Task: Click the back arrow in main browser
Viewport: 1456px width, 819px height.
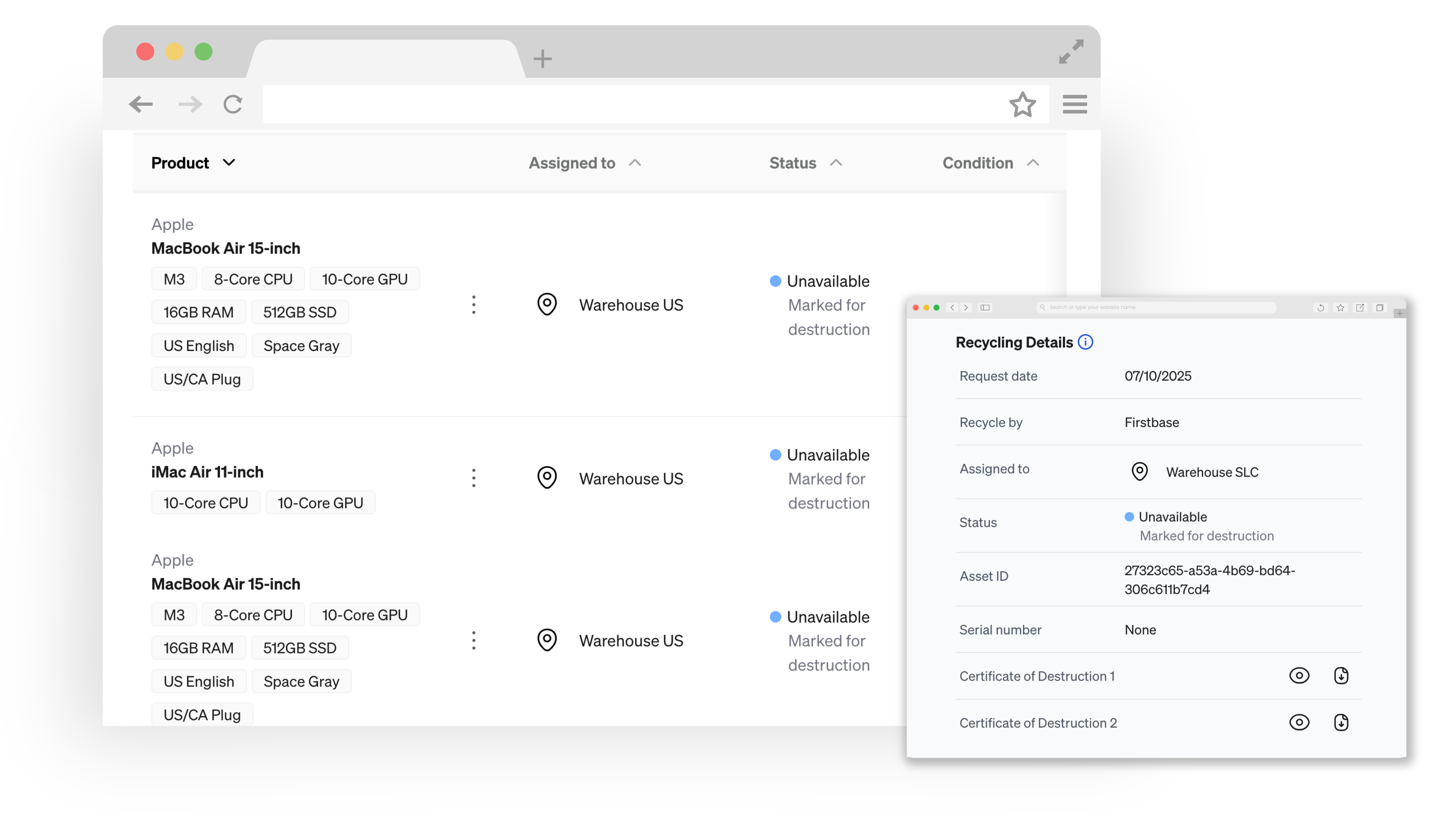Action: point(141,104)
